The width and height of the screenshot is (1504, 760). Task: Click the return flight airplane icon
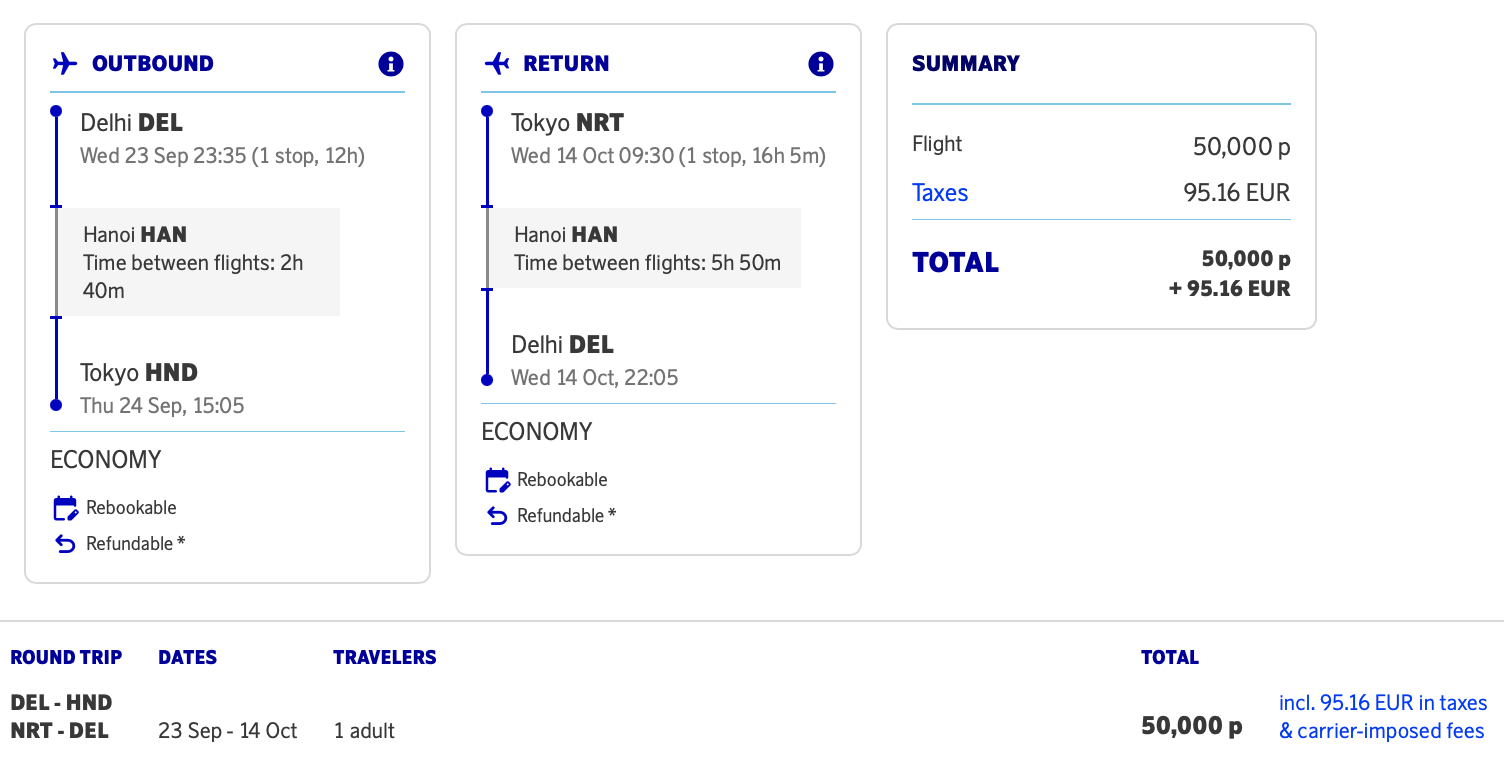496,63
